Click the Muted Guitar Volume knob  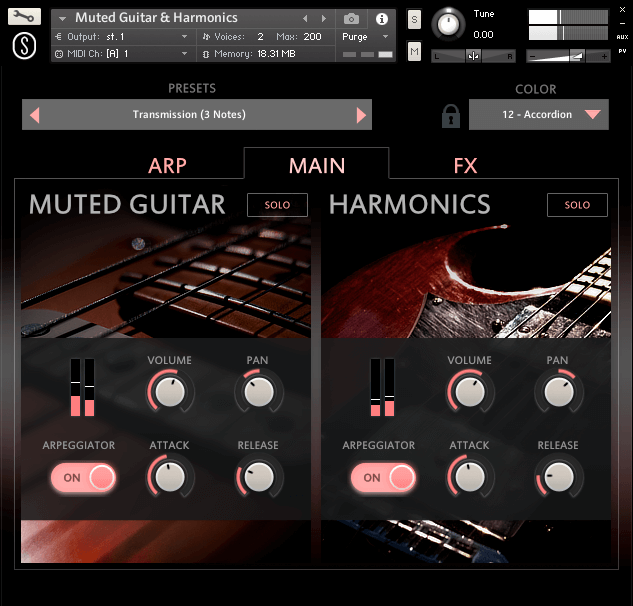click(x=169, y=392)
